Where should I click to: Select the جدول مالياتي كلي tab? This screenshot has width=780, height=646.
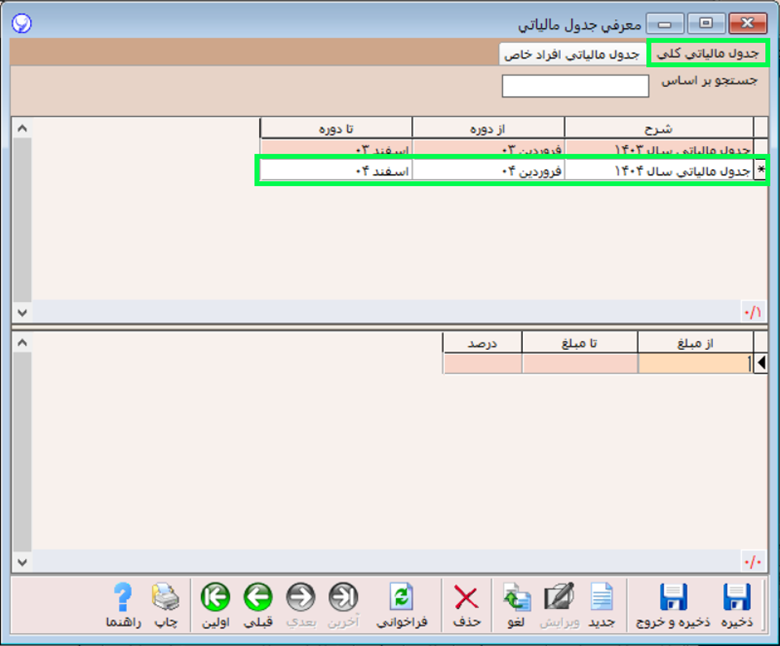708,53
